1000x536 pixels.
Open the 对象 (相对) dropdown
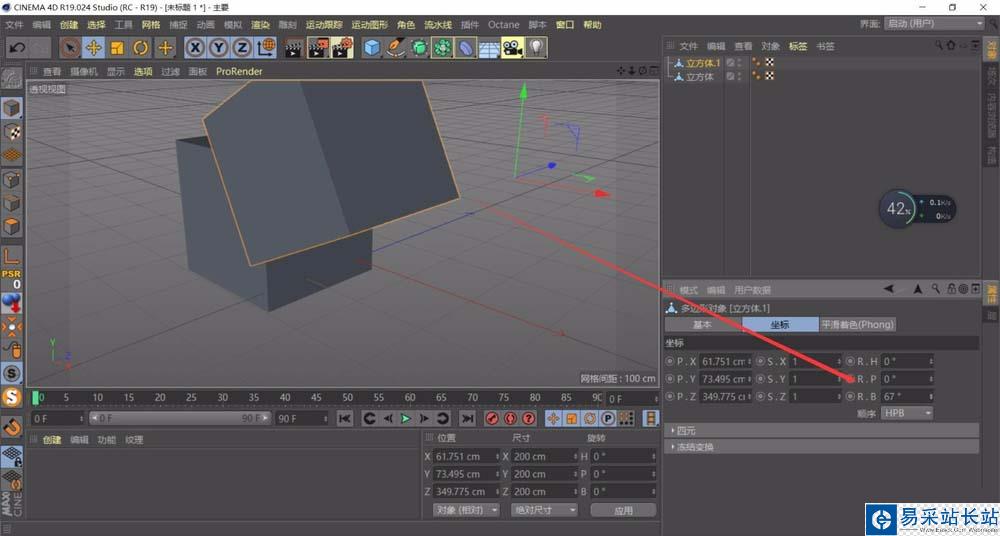click(467, 510)
